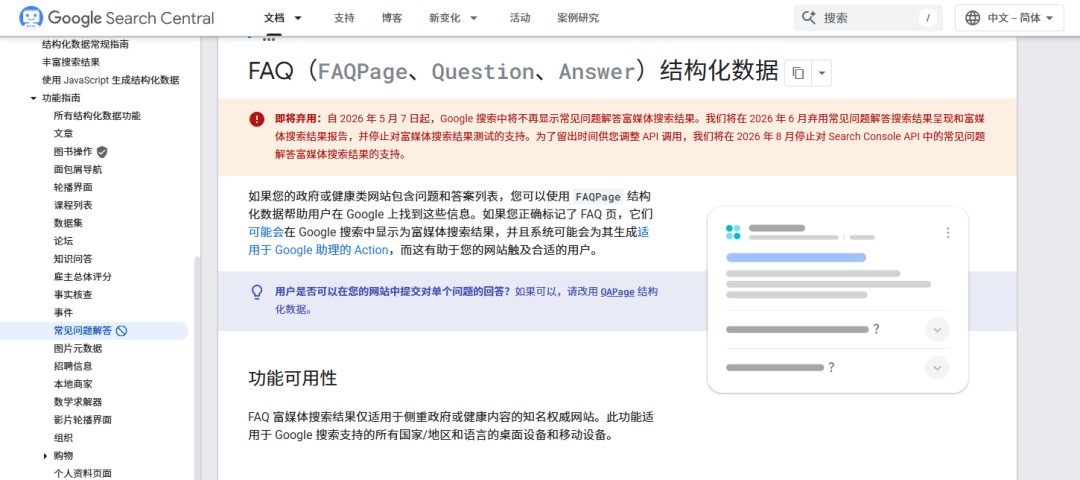Select 课程列表 in the sidebar
Screen dimensions: 1080x480
click(x=73, y=205)
